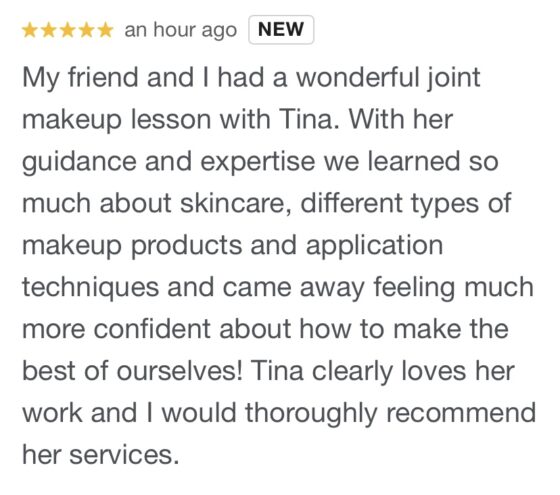Click the NEW badge

281,30
